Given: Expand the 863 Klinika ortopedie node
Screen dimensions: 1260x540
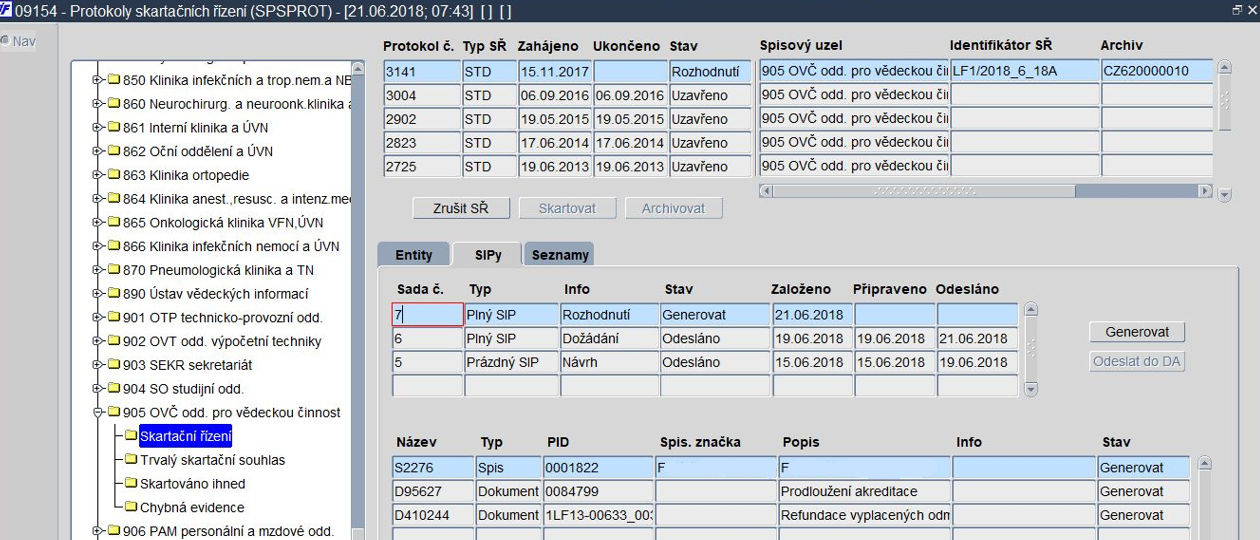Looking at the screenshot, I should (x=98, y=175).
